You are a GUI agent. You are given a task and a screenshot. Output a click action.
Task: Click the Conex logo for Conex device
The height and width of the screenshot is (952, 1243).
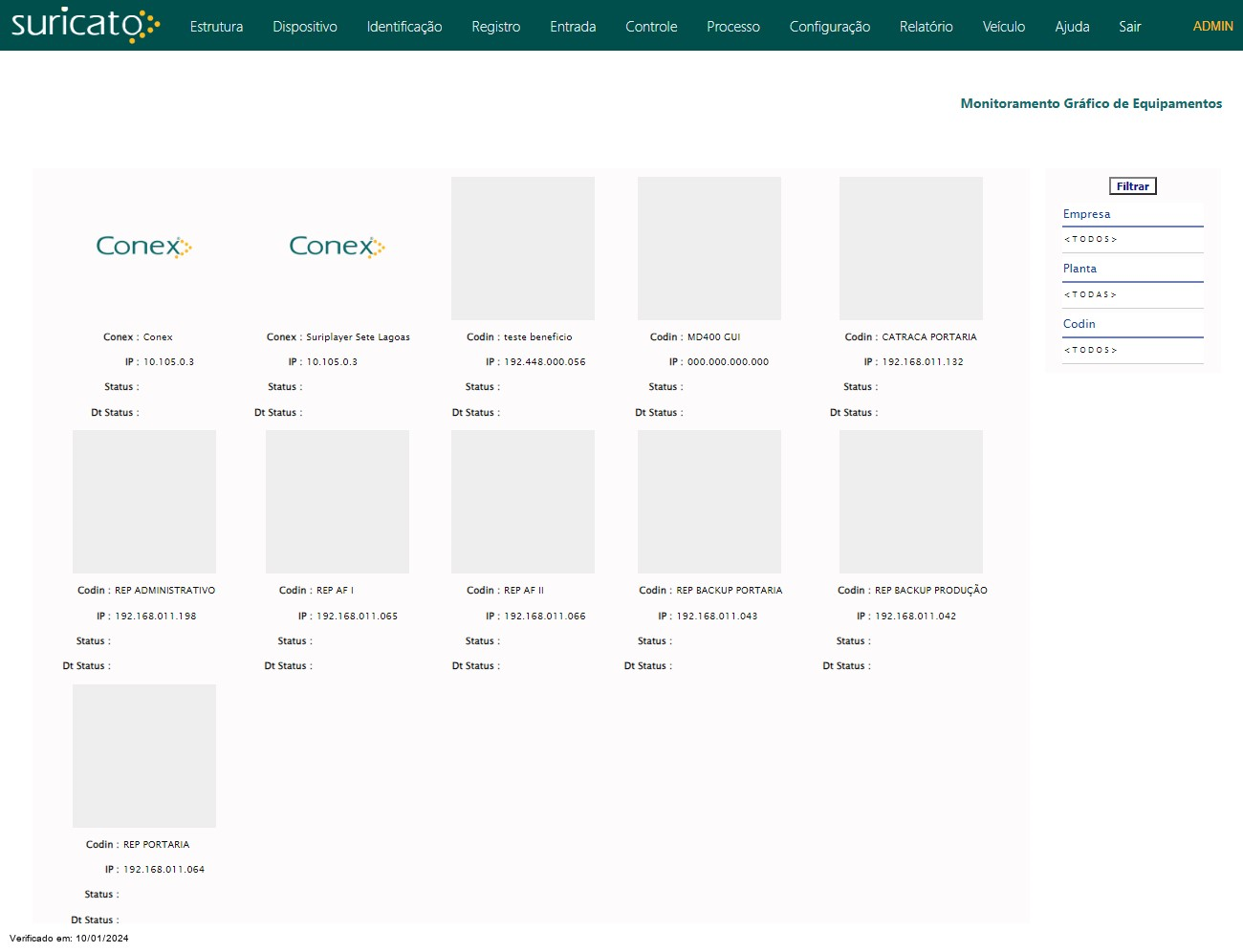pyautogui.click(x=144, y=248)
